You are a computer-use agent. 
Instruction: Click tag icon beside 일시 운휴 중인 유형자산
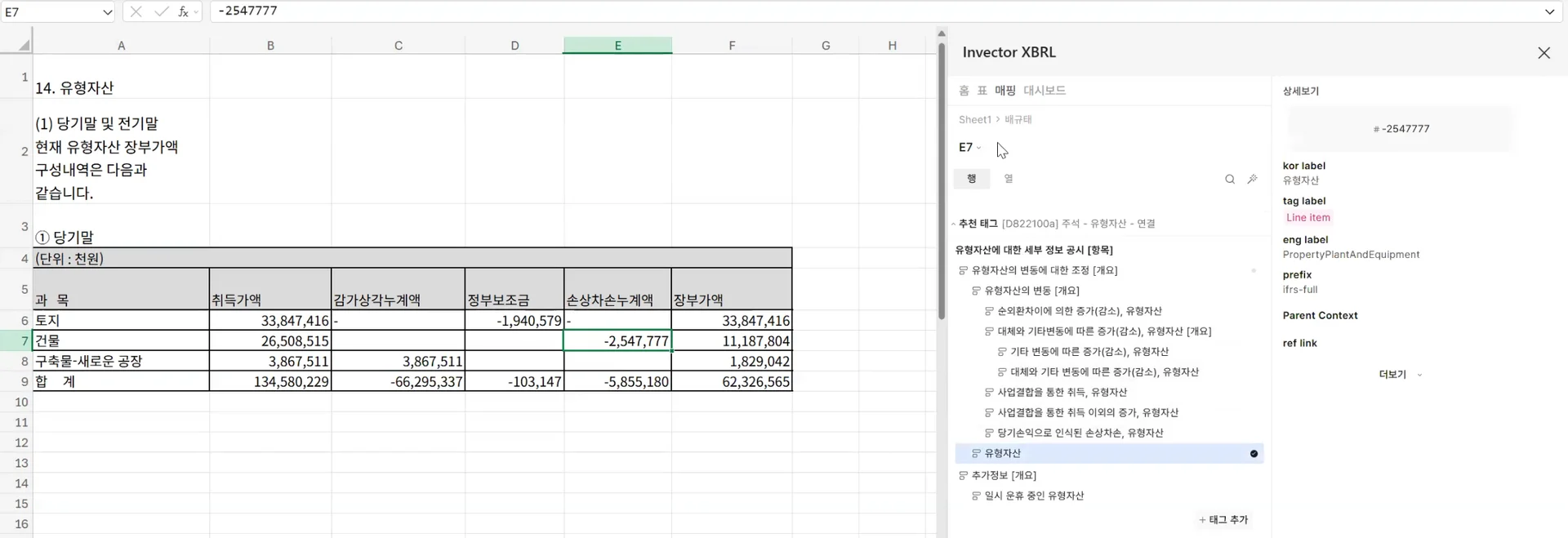(x=977, y=496)
